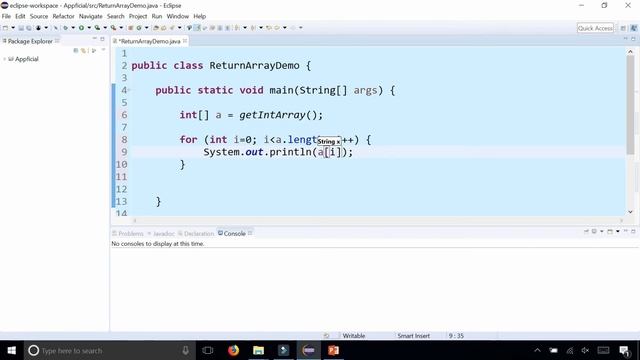Image resolution: width=640 pixels, height=360 pixels.
Task: Maximize the Console panel
Action: pos(633,231)
